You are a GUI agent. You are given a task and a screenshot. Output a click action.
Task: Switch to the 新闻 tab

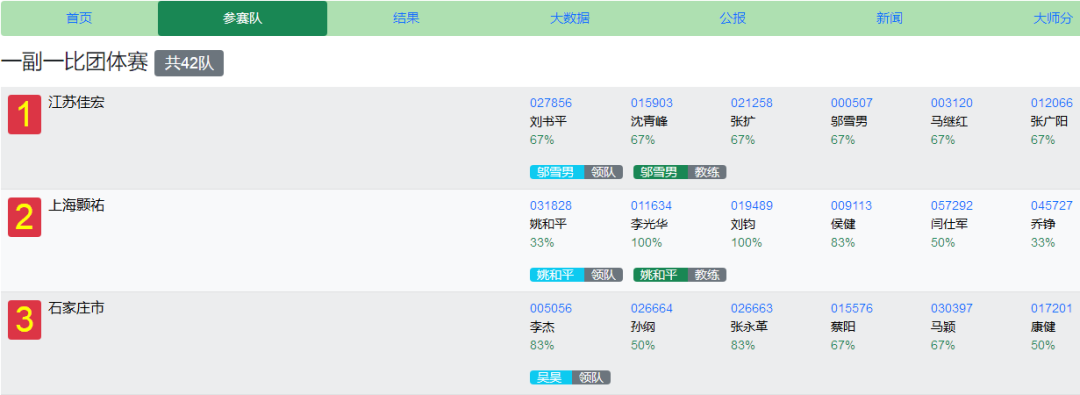tap(889, 19)
